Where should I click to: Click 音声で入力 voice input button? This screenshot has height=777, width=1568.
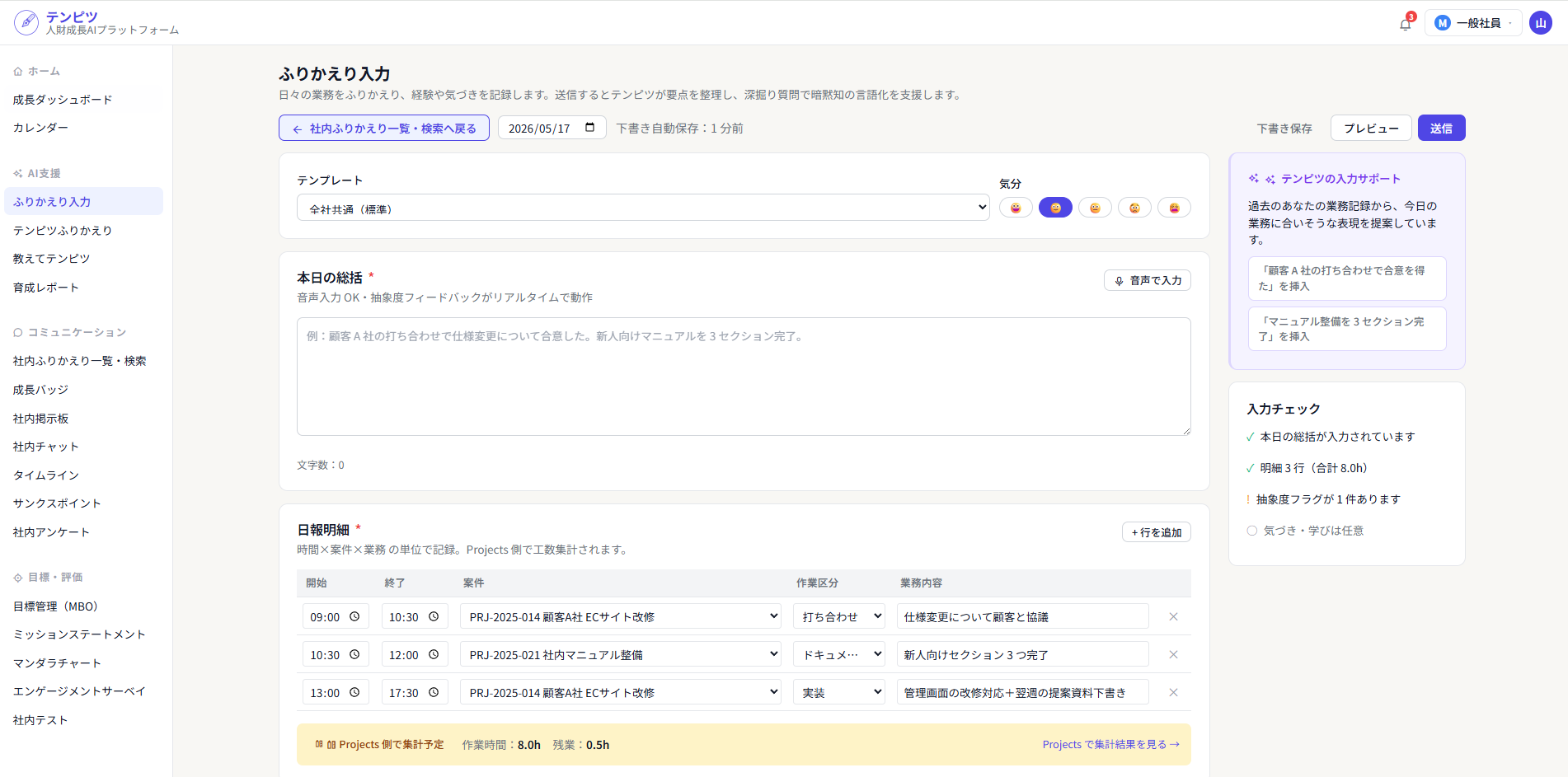tap(1147, 280)
